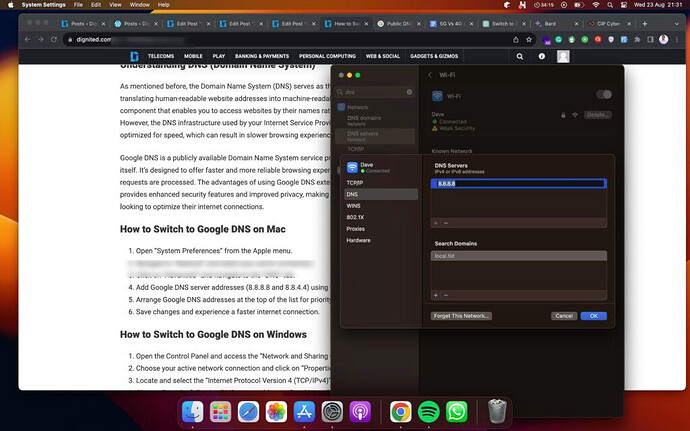The image size is (690, 431).
Task: Reload the page in Chrome
Action: (x=54, y=40)
